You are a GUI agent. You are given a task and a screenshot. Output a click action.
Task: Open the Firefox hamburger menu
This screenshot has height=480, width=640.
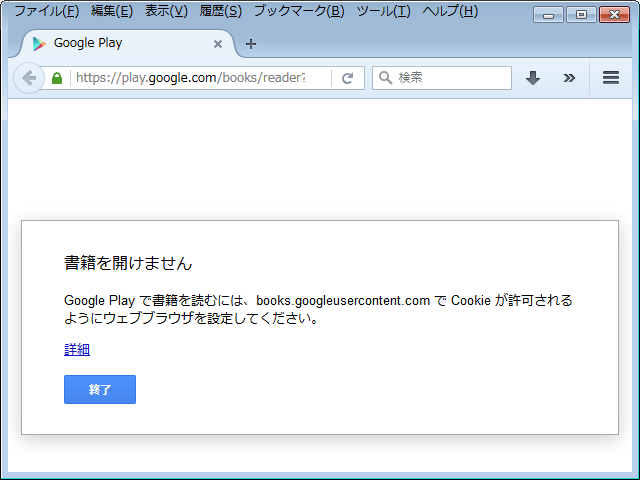[611, 78]
